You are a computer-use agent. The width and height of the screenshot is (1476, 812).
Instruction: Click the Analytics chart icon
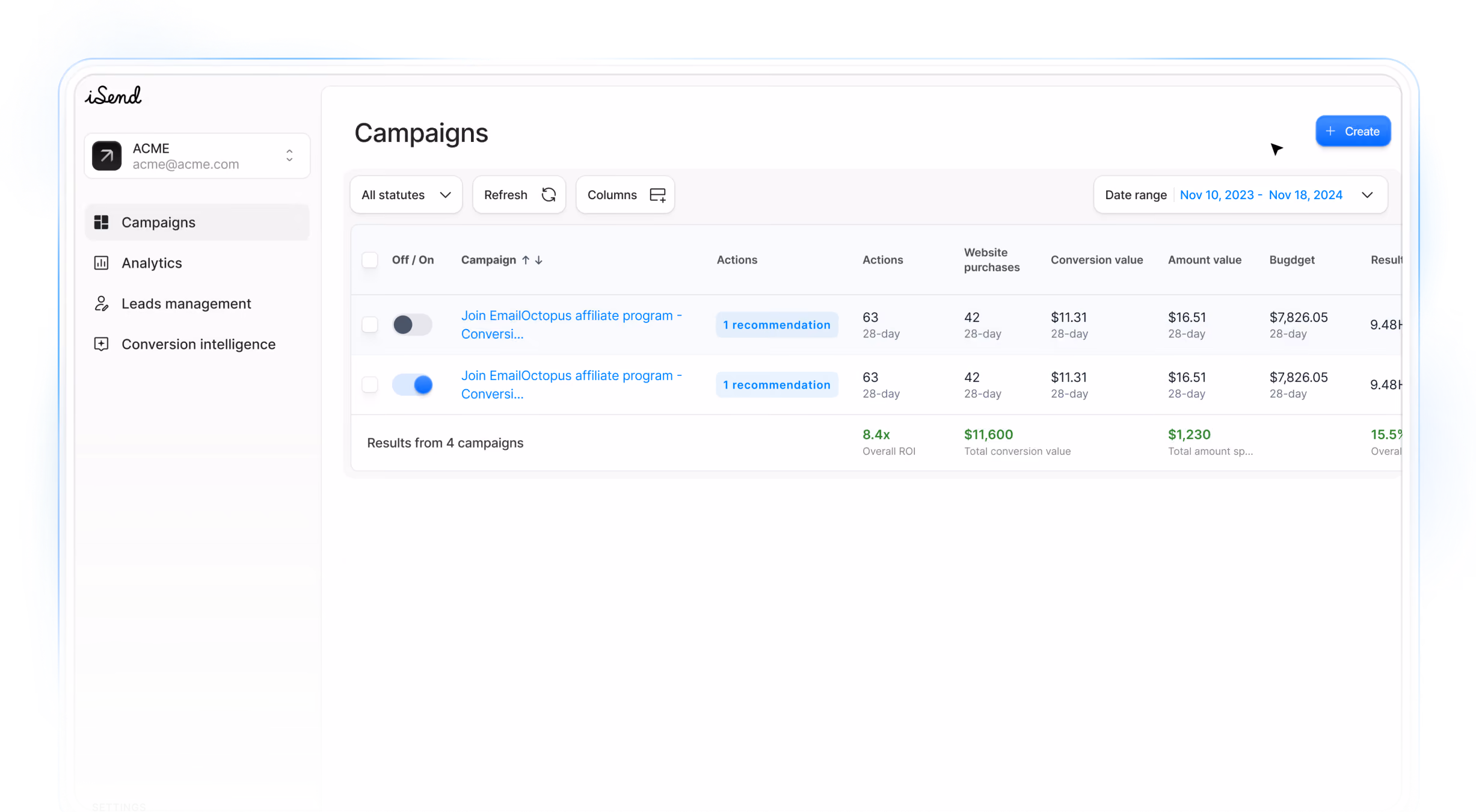pos(101,263)
